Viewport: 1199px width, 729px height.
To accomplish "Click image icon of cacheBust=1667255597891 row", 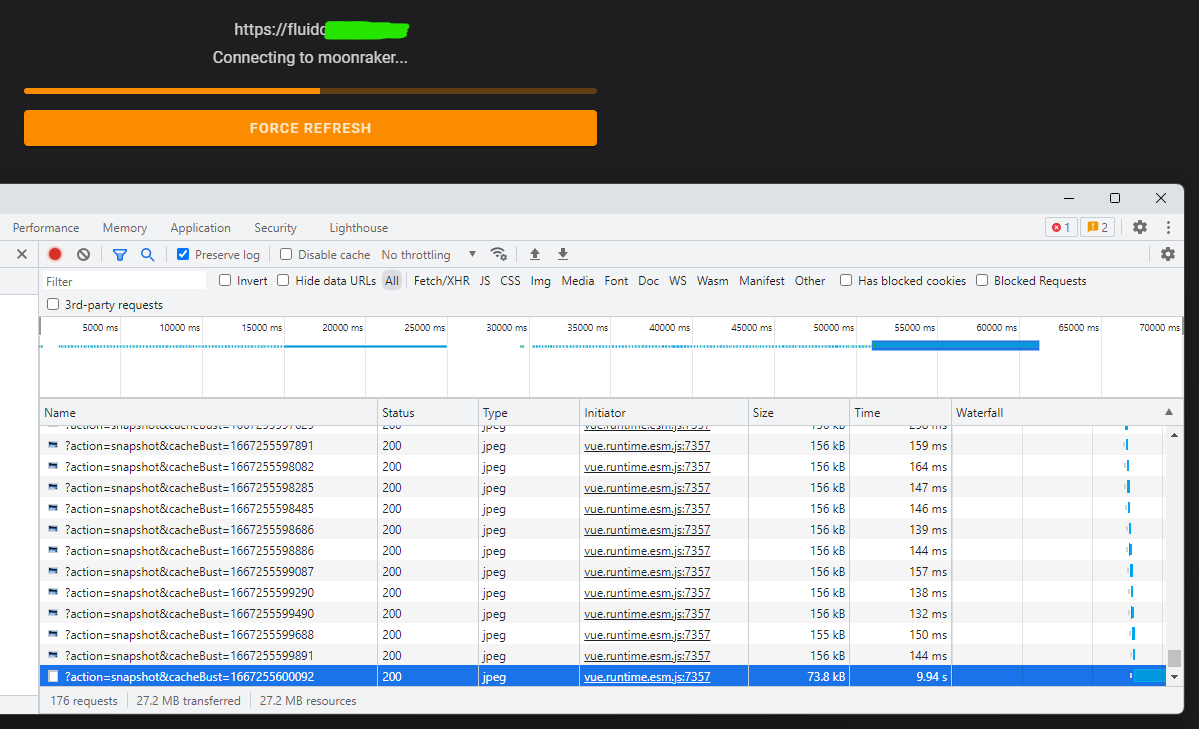I will [53, 445].
